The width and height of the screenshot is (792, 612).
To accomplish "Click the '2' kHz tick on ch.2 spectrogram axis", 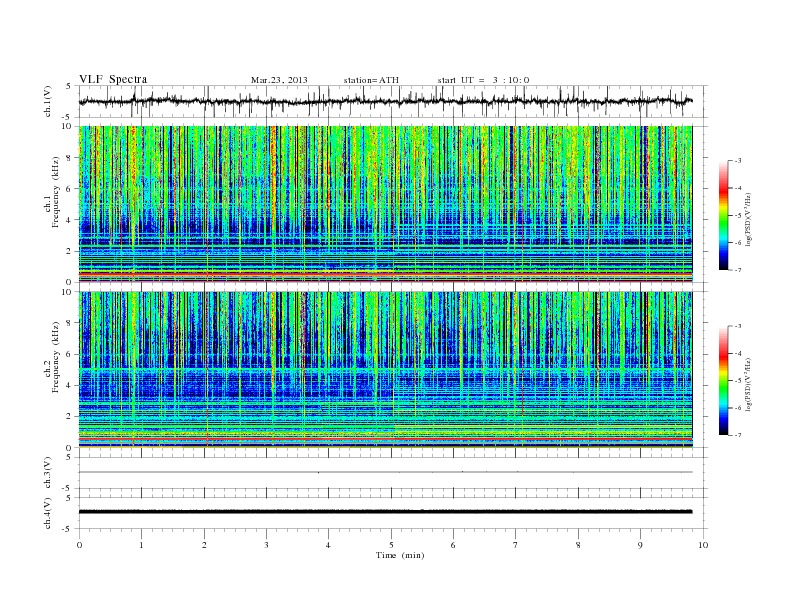I will [x=70, y=417].
